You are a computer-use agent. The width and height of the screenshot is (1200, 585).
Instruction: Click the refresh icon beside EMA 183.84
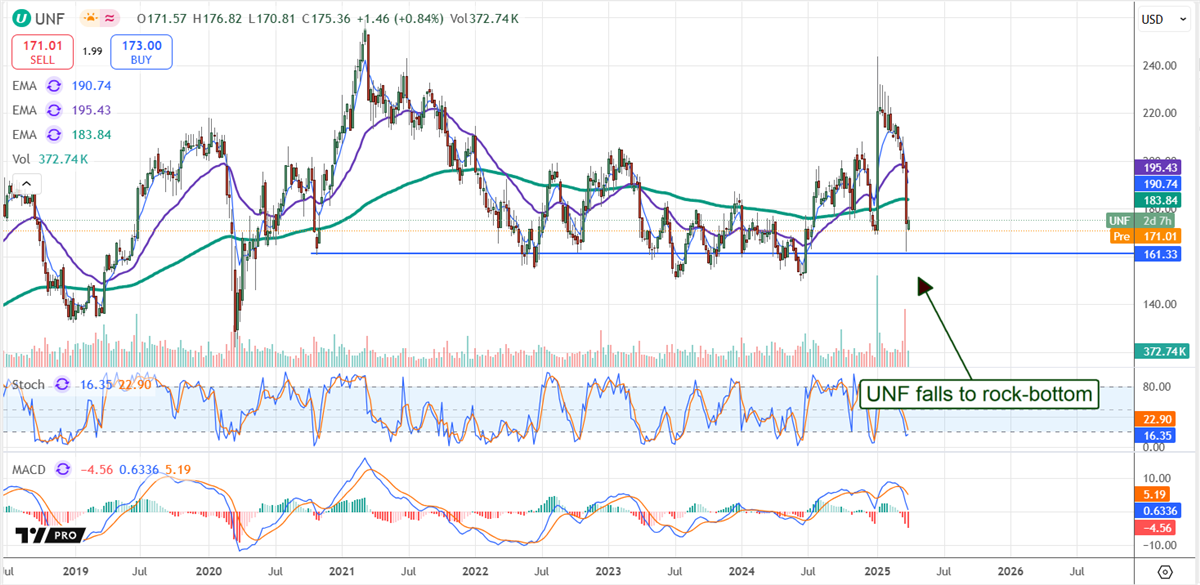coord(53,133)
